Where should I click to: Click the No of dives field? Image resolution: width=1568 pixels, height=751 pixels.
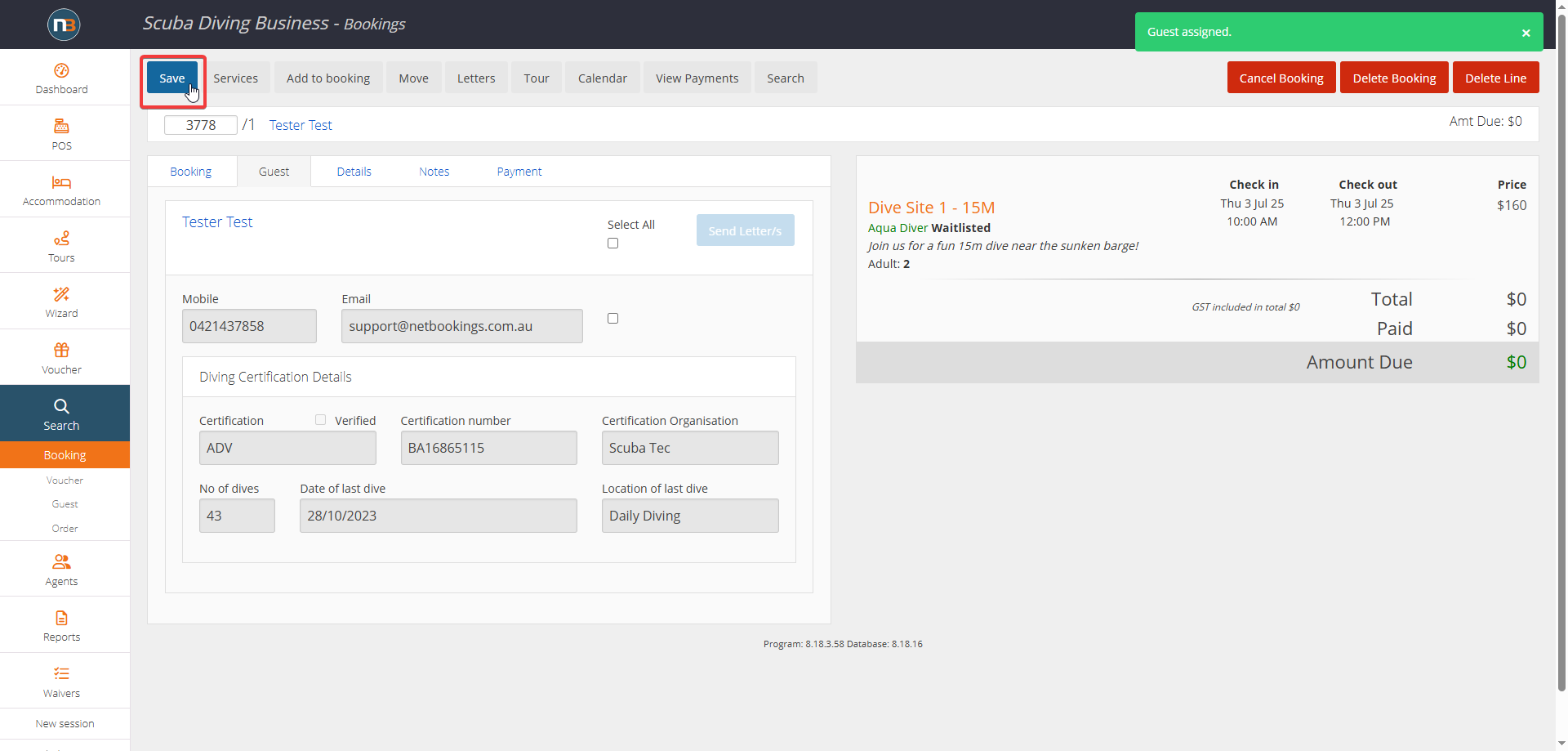pos(237,516)
